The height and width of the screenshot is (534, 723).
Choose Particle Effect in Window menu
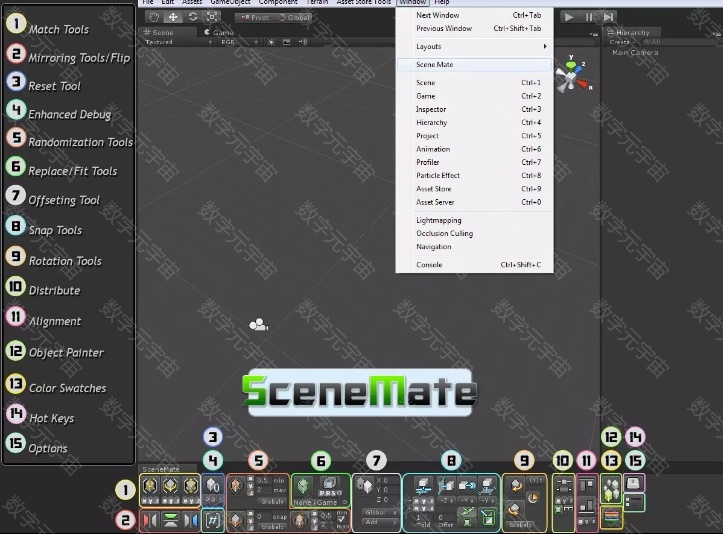475,176
